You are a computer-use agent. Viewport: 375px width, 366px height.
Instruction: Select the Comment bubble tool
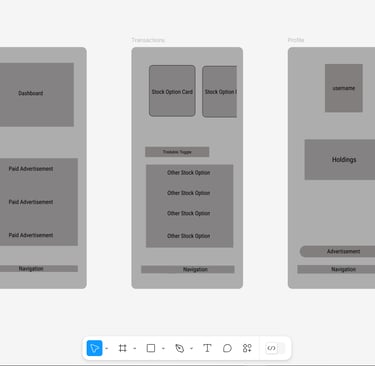(227, 348)
